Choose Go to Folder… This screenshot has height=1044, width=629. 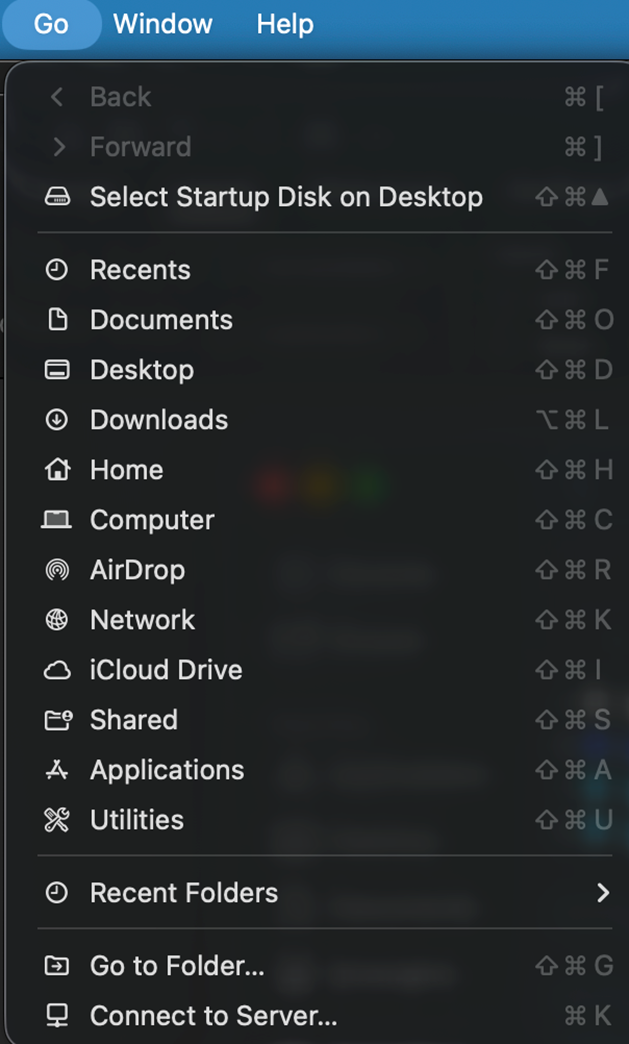coord(177,966)
